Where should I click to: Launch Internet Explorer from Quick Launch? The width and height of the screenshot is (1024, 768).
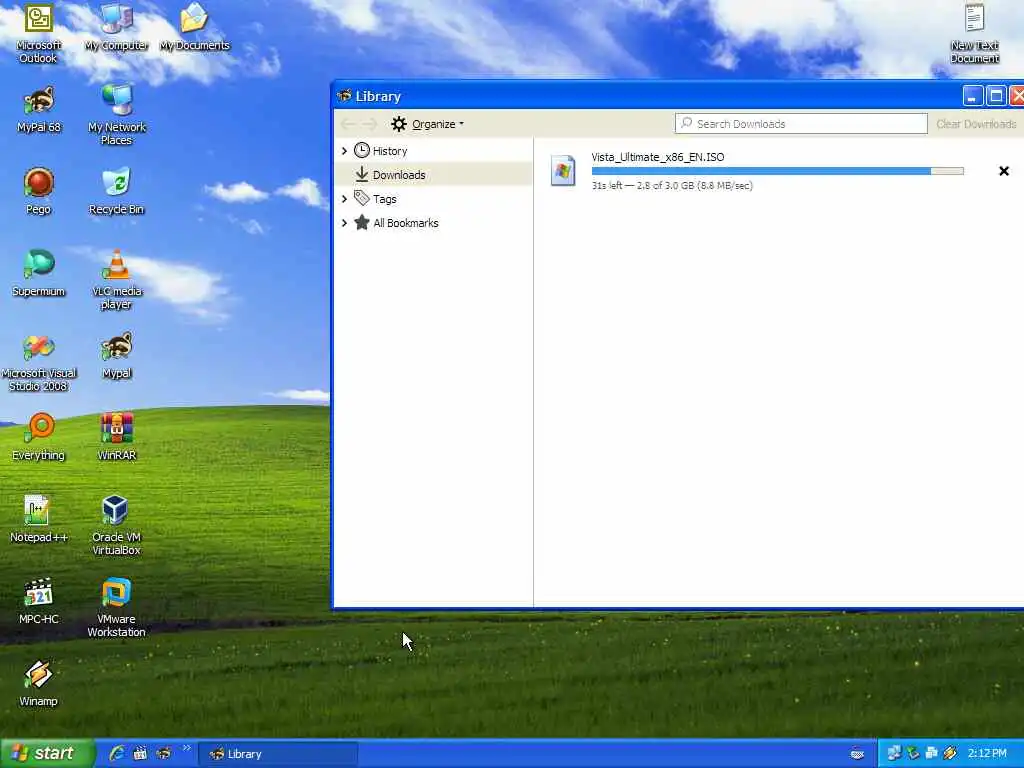pos(117,753)
